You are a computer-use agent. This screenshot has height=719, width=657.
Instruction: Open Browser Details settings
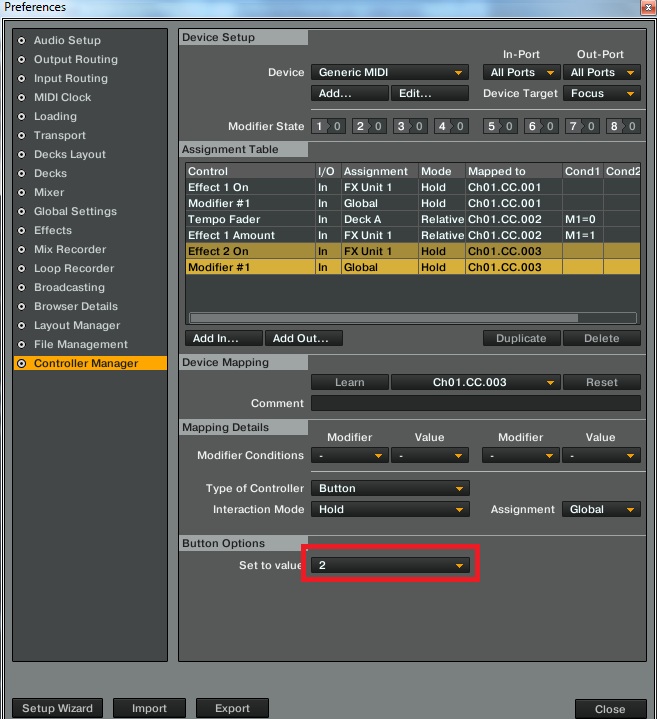click(x=76, y=306)
